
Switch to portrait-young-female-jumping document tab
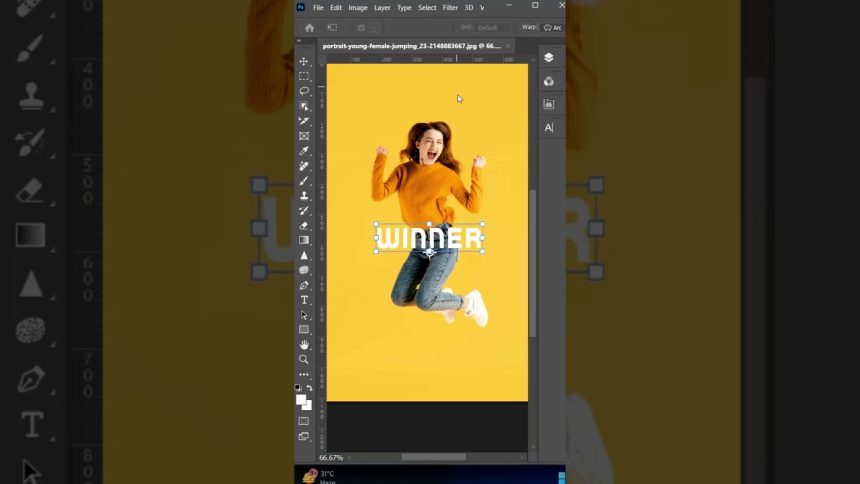[x=411, y=46]
